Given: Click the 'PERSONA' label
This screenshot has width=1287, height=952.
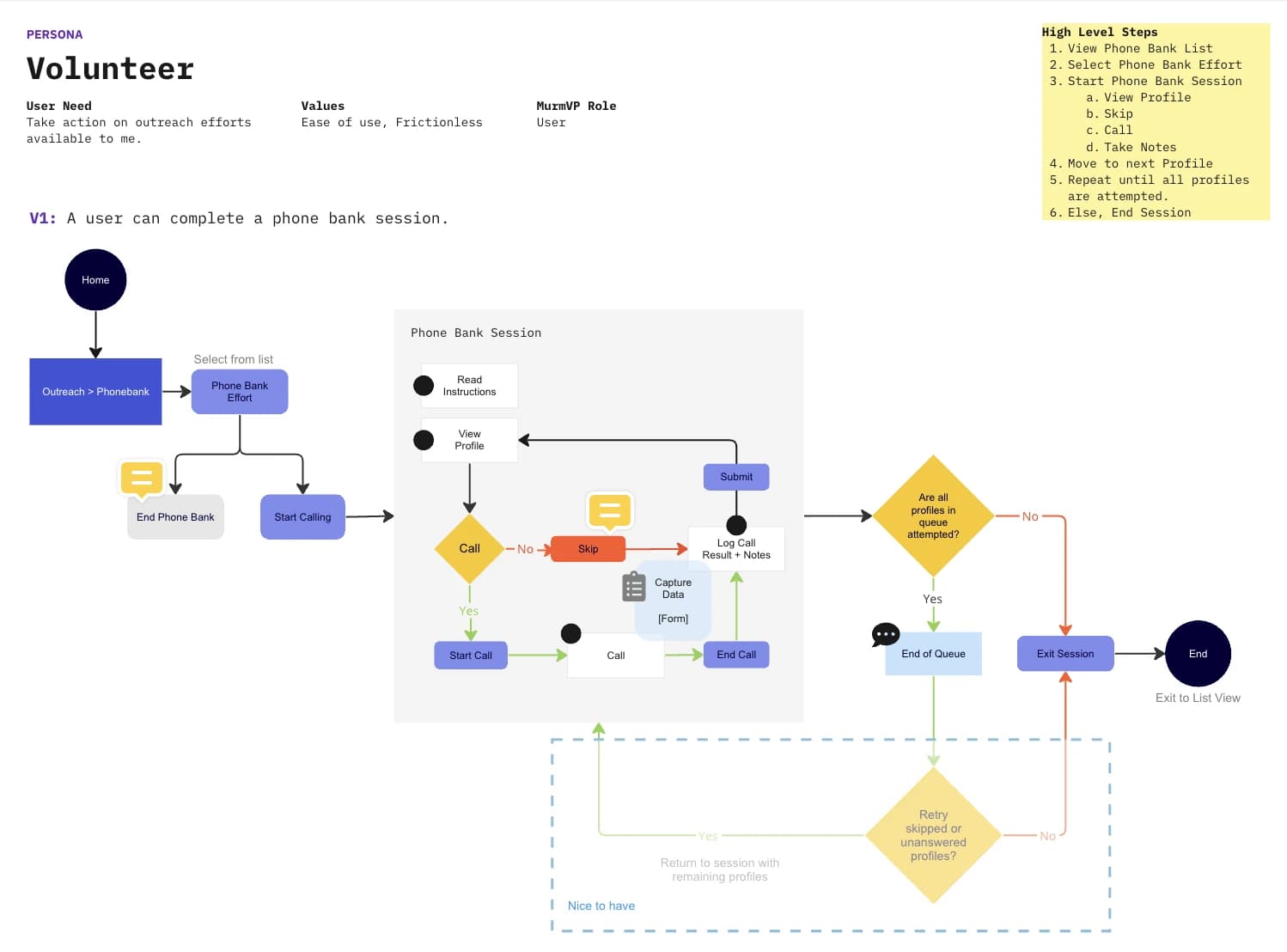Looking at the screenshot, I should pyautogui.click(x=54, y=34).
